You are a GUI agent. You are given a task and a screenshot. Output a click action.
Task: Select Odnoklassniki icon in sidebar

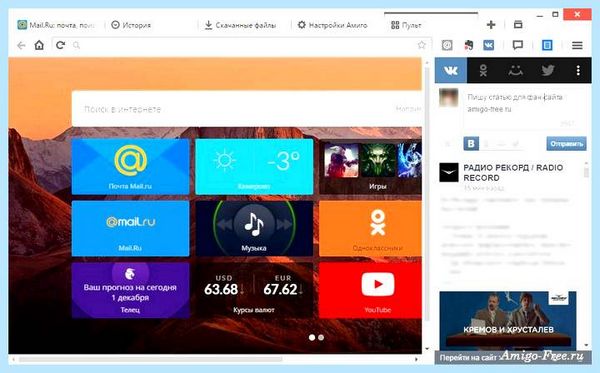483,70
